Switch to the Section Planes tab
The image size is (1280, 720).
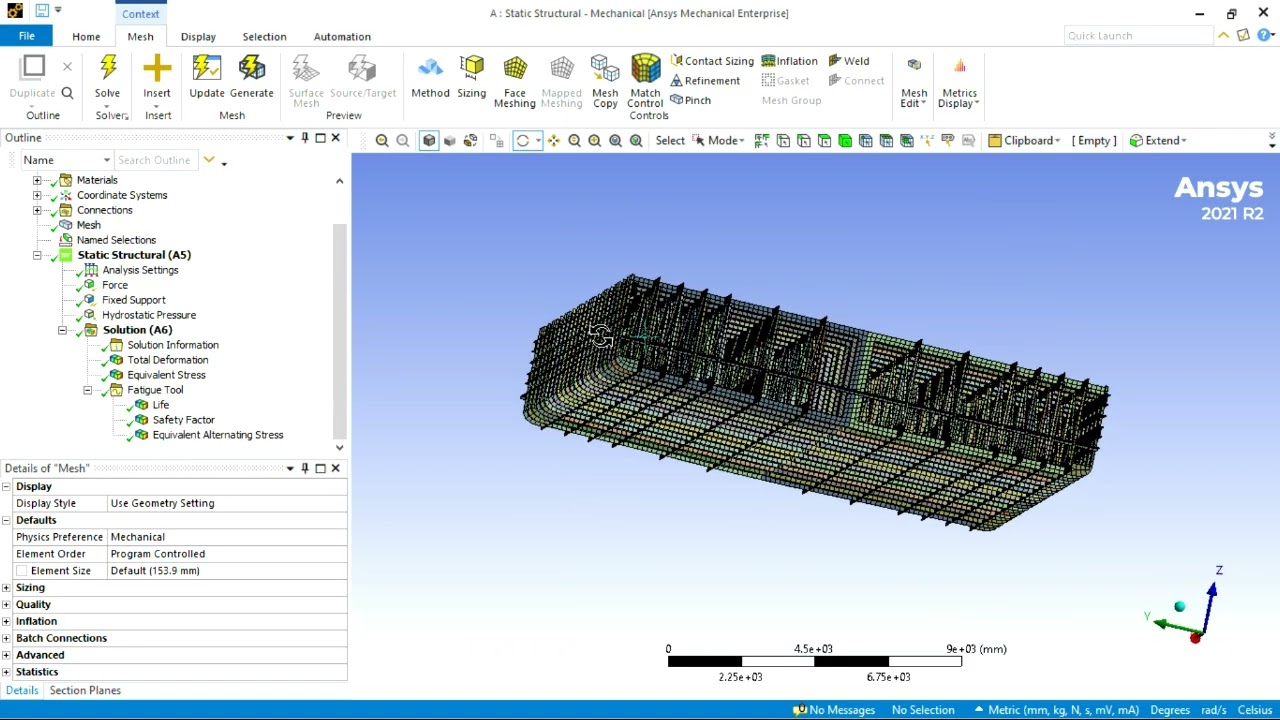coord(85,691)
